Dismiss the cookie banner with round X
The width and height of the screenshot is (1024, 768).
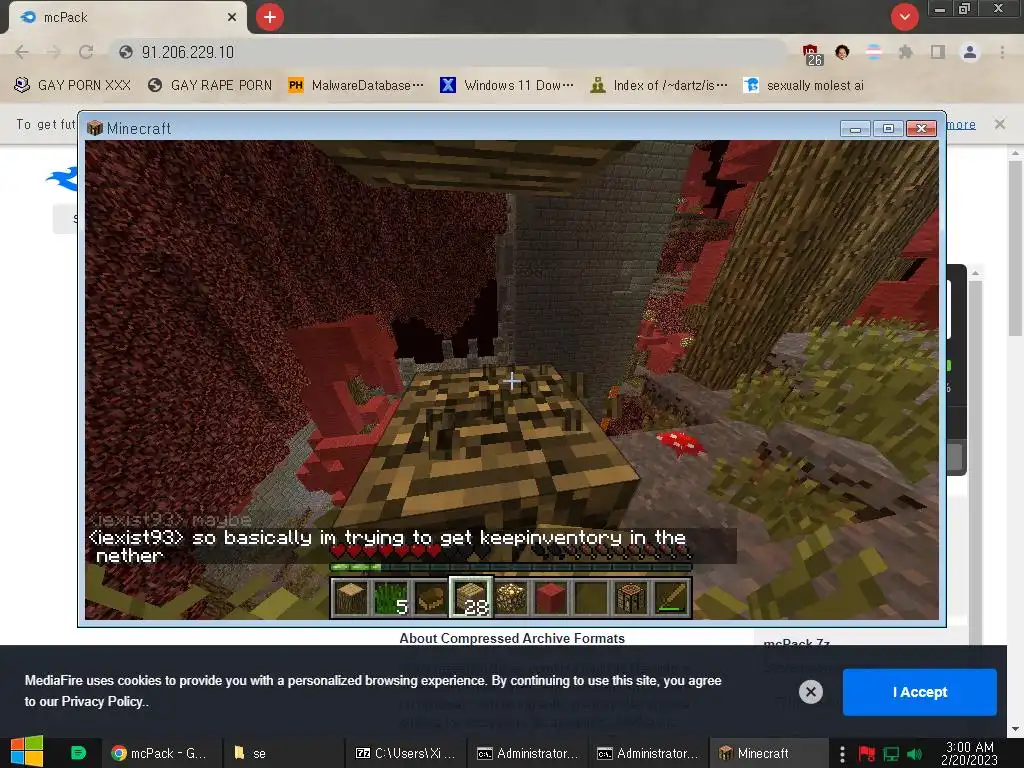810,692
